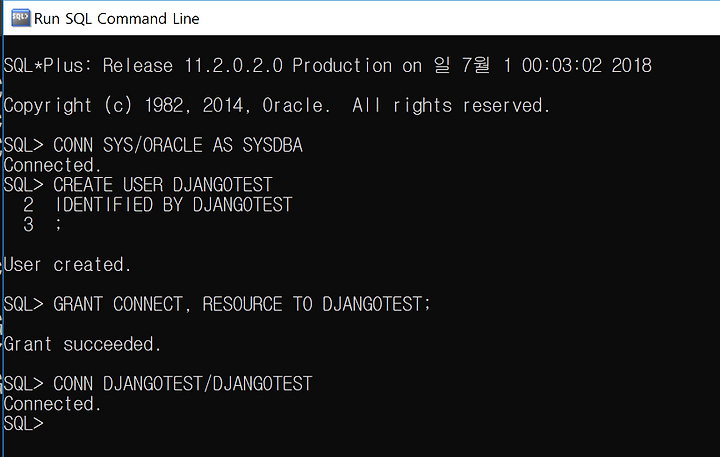Click the SQL icon in title bar

point(20,18)
